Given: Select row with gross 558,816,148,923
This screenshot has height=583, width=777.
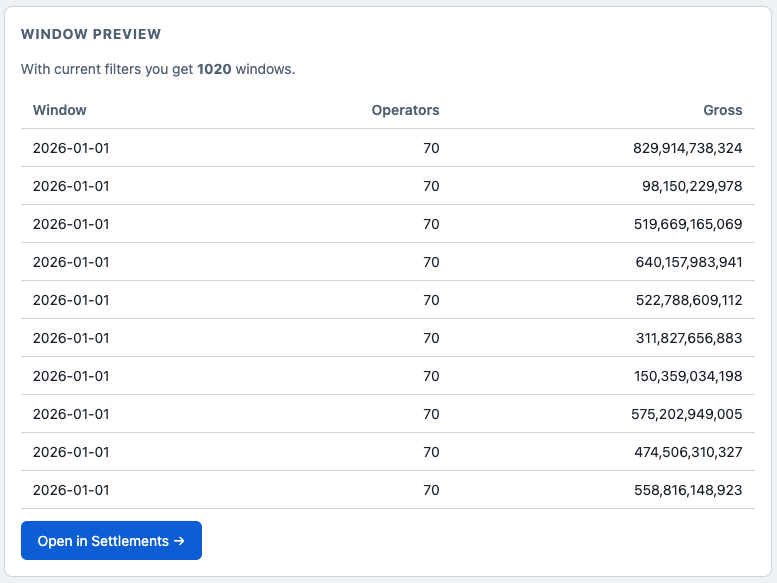Looking at the screenshot, I should (x=388, y=490).
